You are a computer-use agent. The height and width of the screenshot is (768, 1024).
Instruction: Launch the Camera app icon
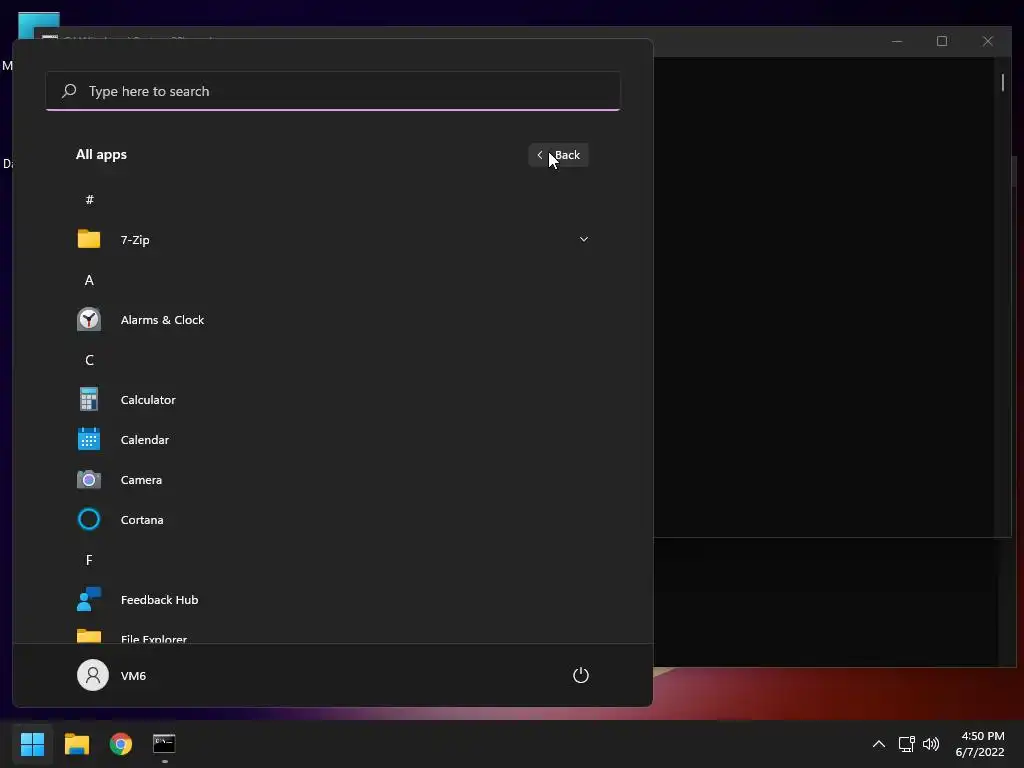pyautogui.click(x=89, y=479)
